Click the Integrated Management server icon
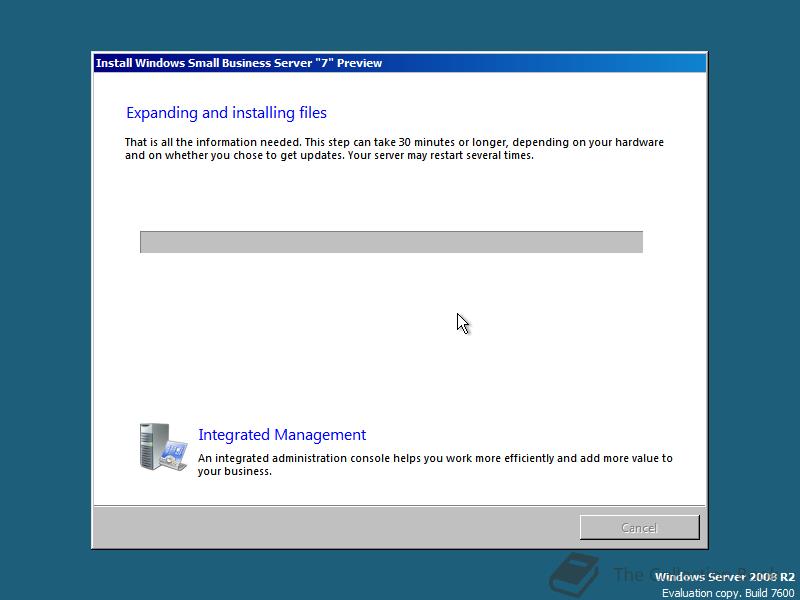 [x=163, y=447]
